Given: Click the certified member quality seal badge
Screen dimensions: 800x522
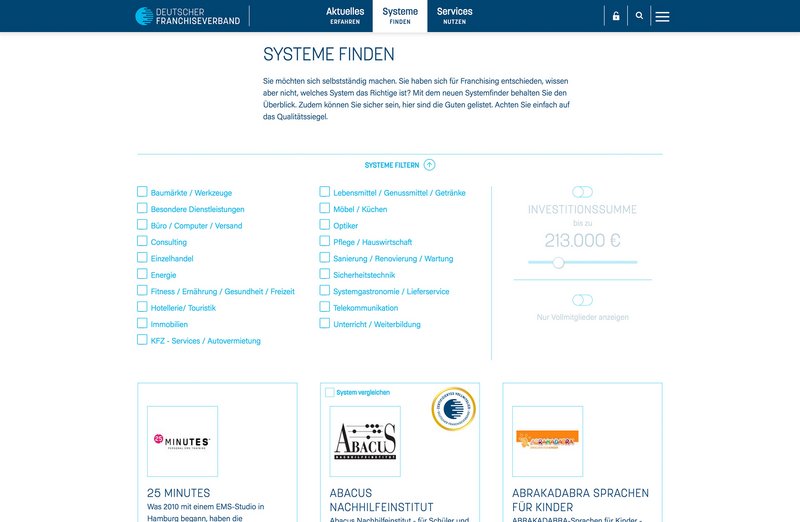Looking at the screenshot, I should 454,409.
